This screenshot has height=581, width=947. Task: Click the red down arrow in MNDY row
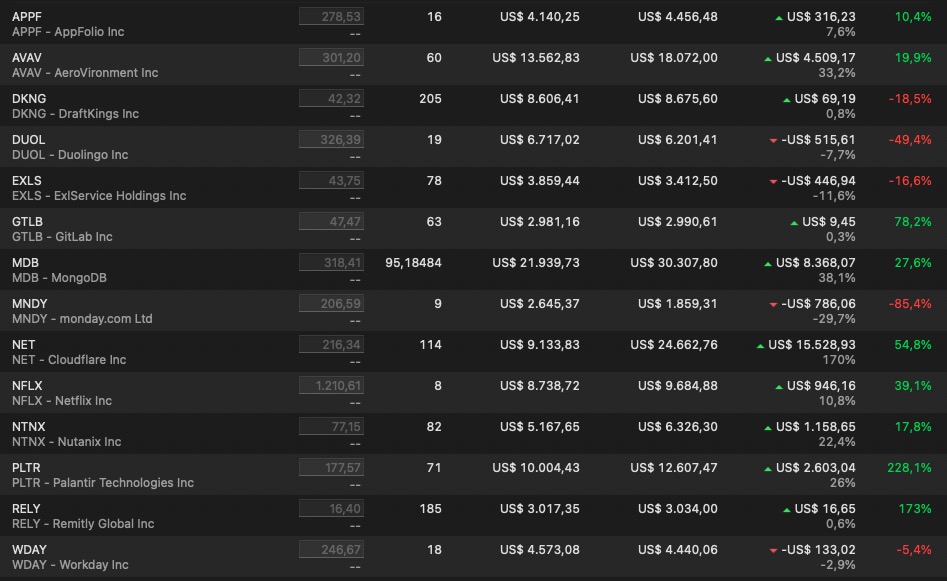click(x=773, y=305)
